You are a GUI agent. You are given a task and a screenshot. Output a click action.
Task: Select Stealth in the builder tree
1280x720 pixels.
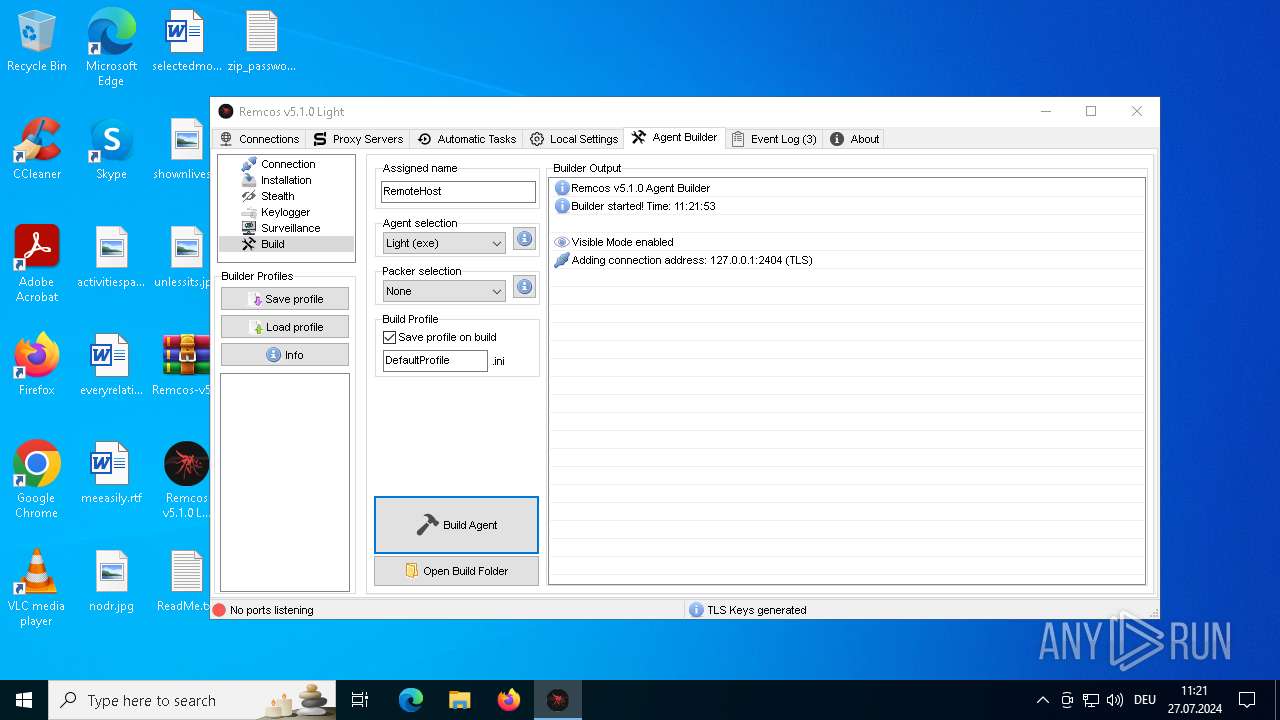coord(277,196)
